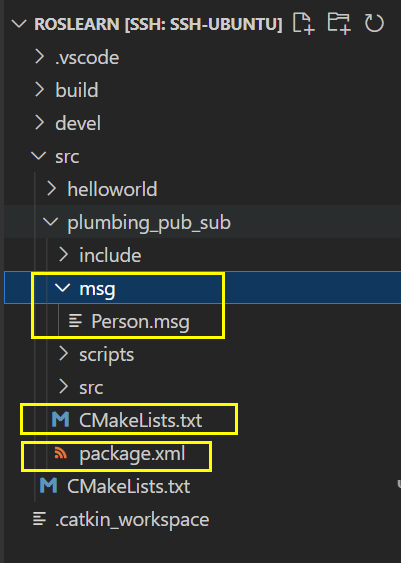This screenshot has height=563, width=401.
Task: Select the nested src folder name under plumbing_pub_sub
Action: [91, 388]
